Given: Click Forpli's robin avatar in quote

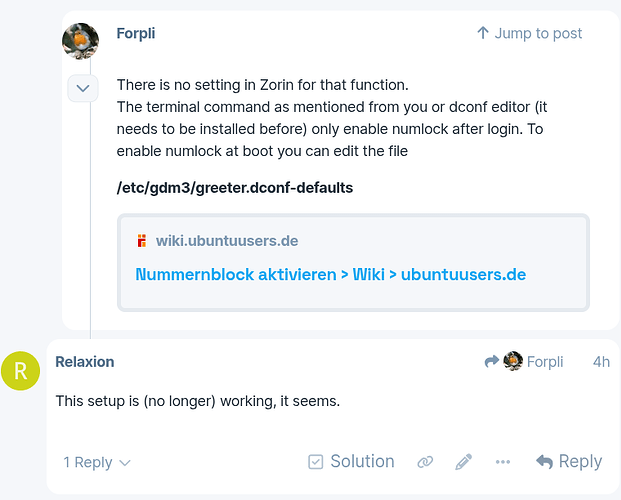Looking at the screenshot, I should [80, 41].
